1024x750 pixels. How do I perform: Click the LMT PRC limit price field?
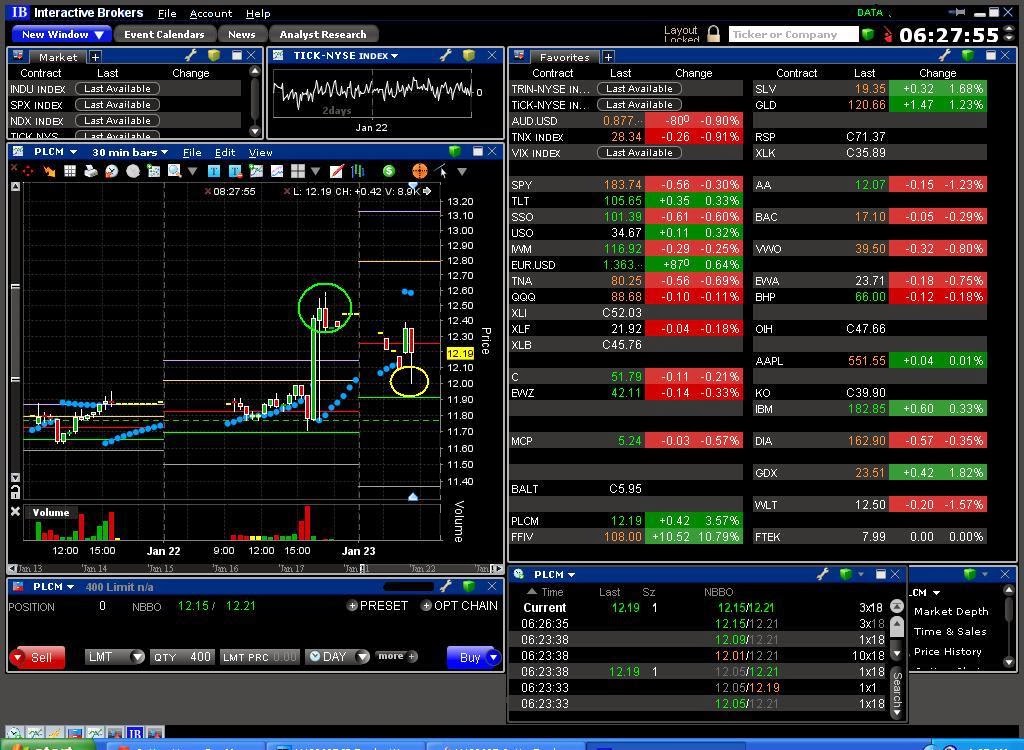(259, 657)
